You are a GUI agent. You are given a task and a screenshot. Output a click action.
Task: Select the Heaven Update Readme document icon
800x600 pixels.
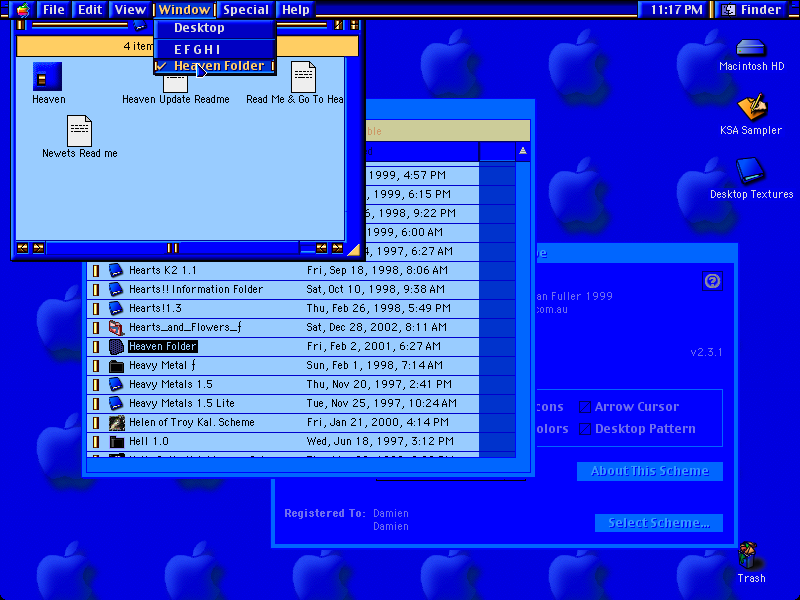176,83
